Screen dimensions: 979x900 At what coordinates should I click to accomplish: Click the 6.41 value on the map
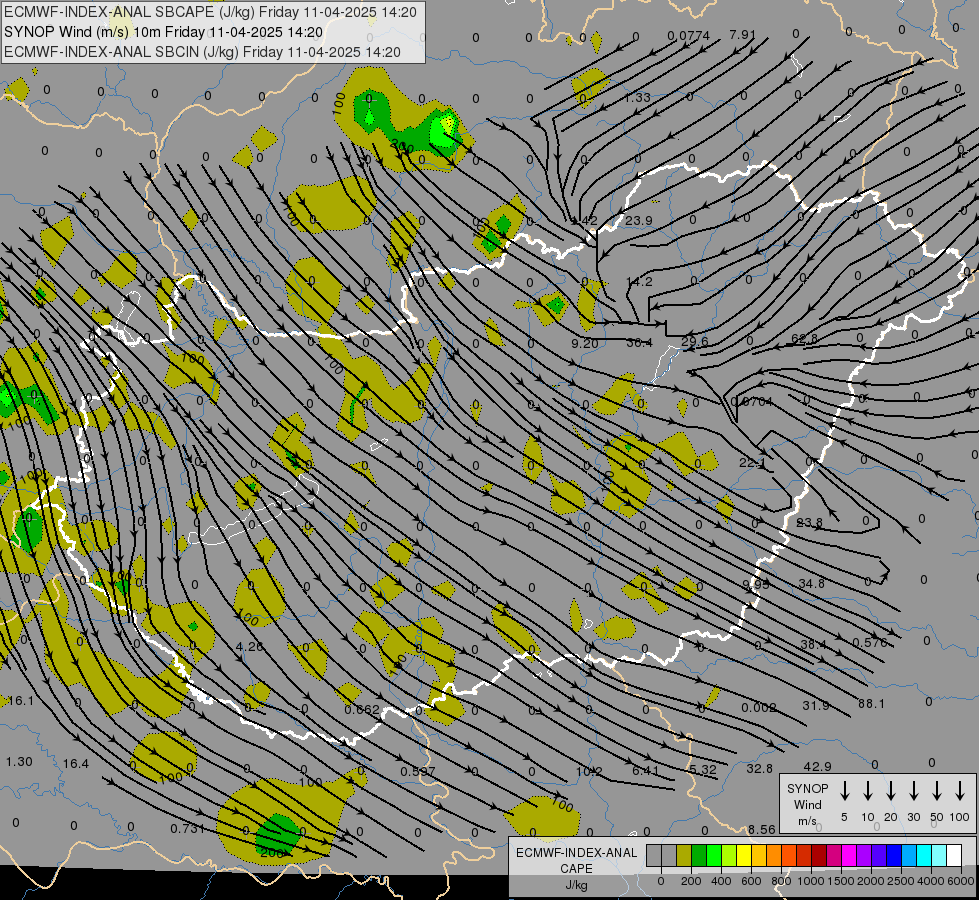(x=646, y=771)
